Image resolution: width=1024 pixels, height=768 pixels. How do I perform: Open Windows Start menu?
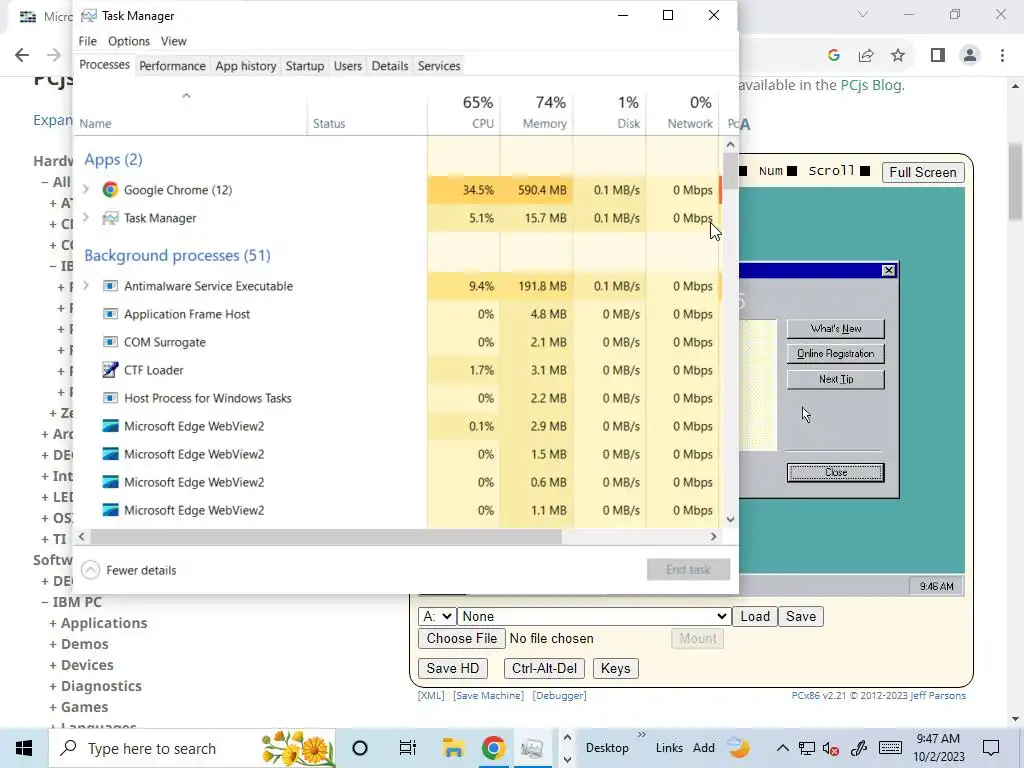[x=24, y=748]
